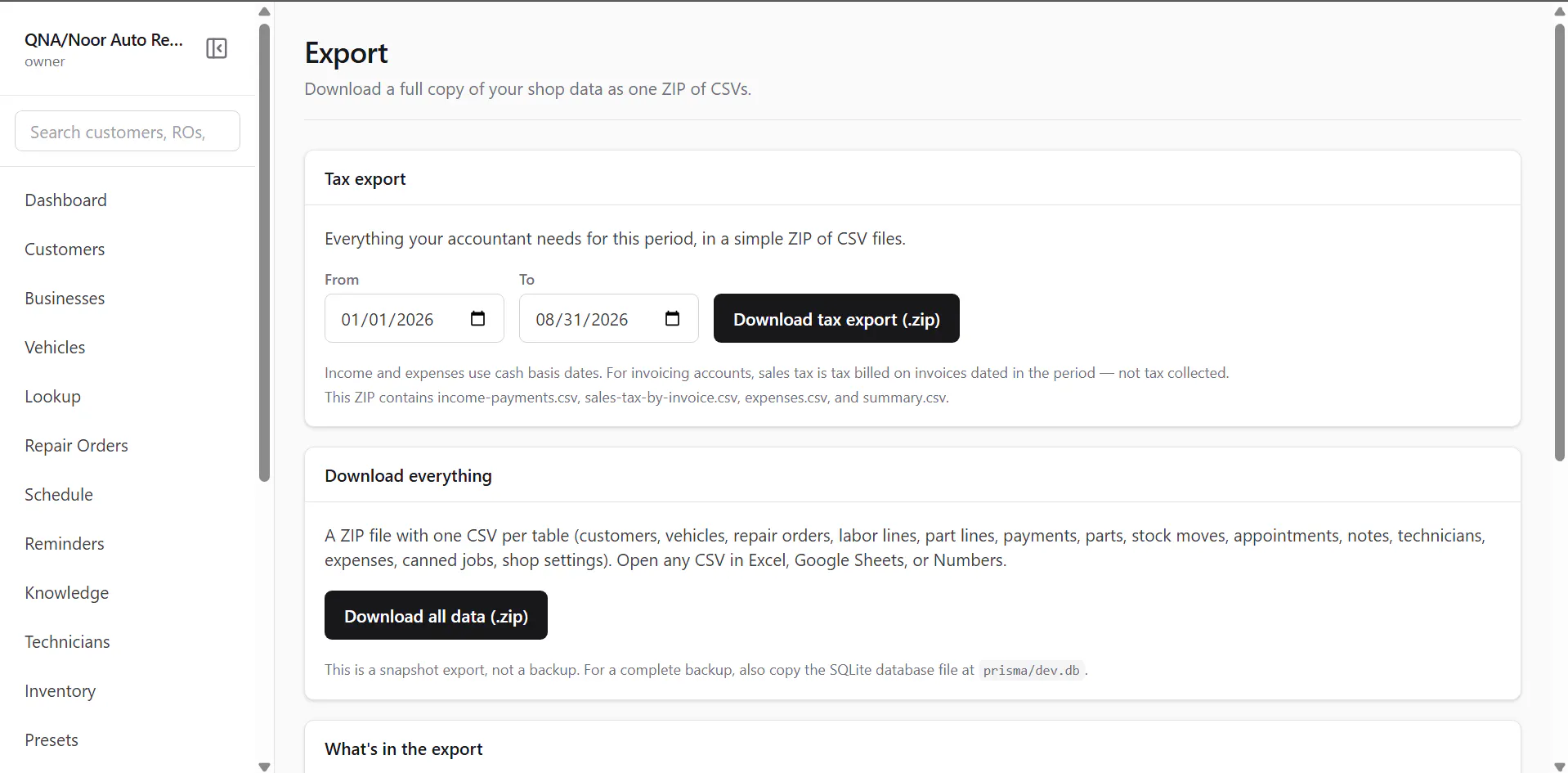This screenshot has height=773, width=1568.
Task: Open the Knowledge section
Action: [66, 593]
